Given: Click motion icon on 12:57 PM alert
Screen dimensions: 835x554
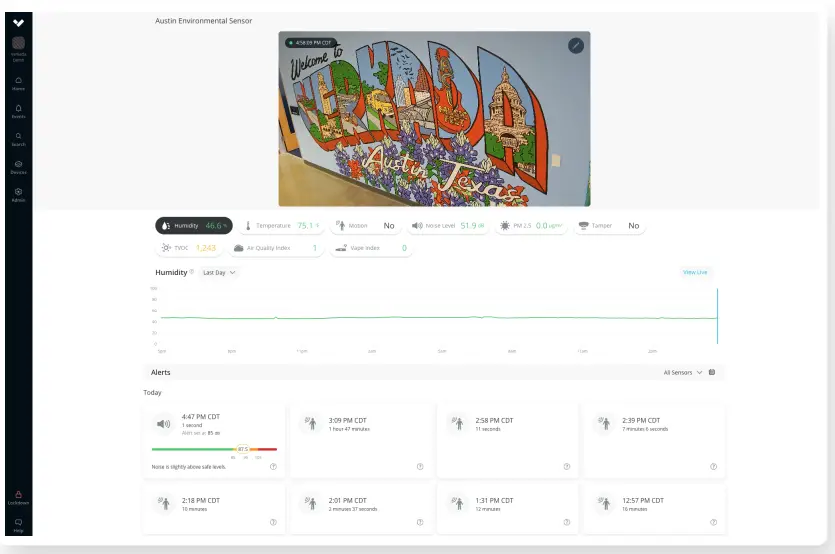Looking at the screenshot, I should (604, 503).
